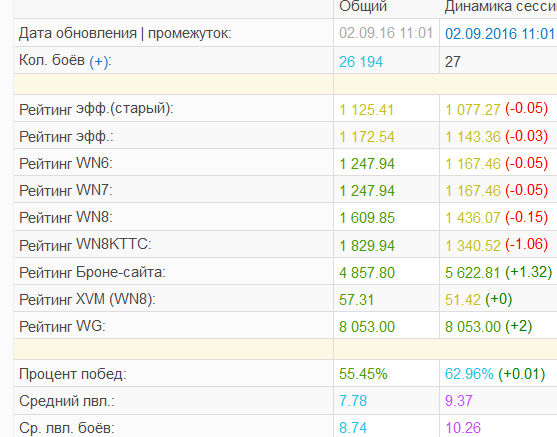The image size is (557, 437).
Task: Select 1 167.46 in the WN6 row
Action: tap(472, 164)
